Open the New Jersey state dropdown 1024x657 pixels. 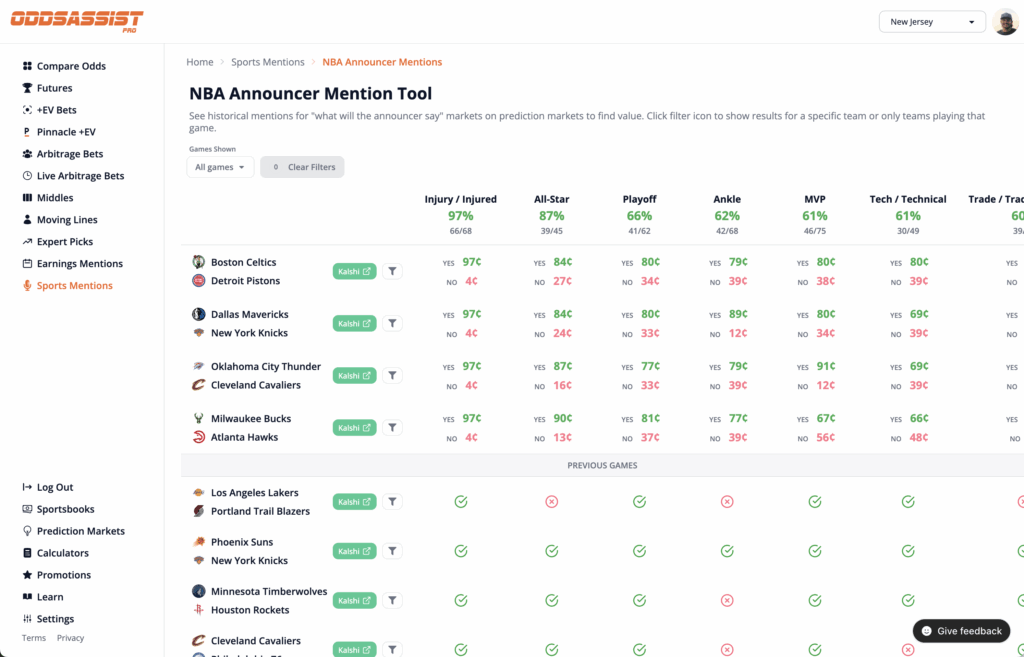point(932,22)
